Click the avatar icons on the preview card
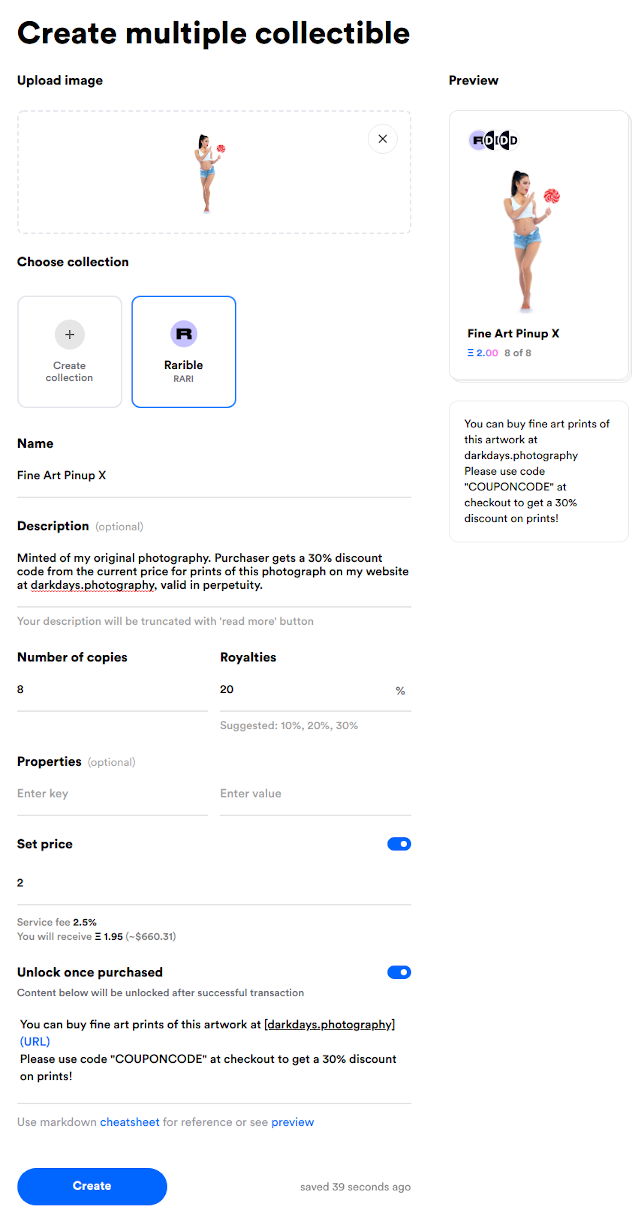Viewport: 641px width, 1219px height. coord(494,140)
